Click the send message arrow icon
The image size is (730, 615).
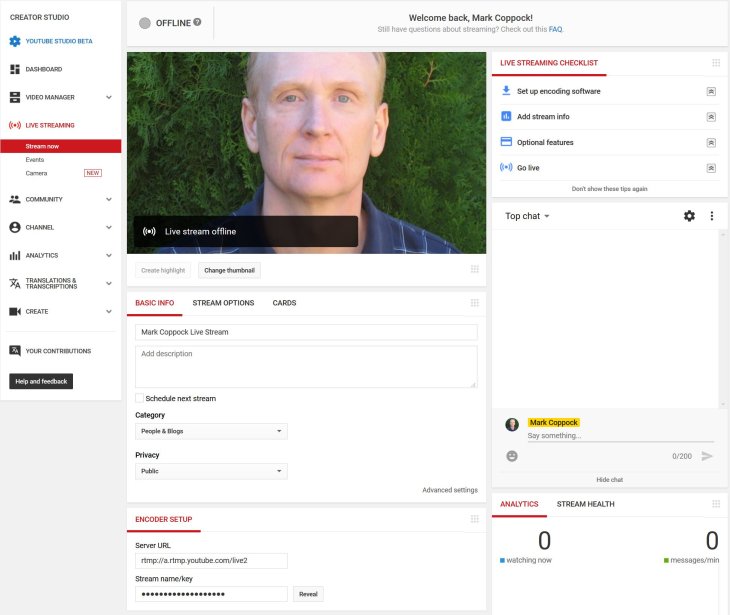point(707,456)
